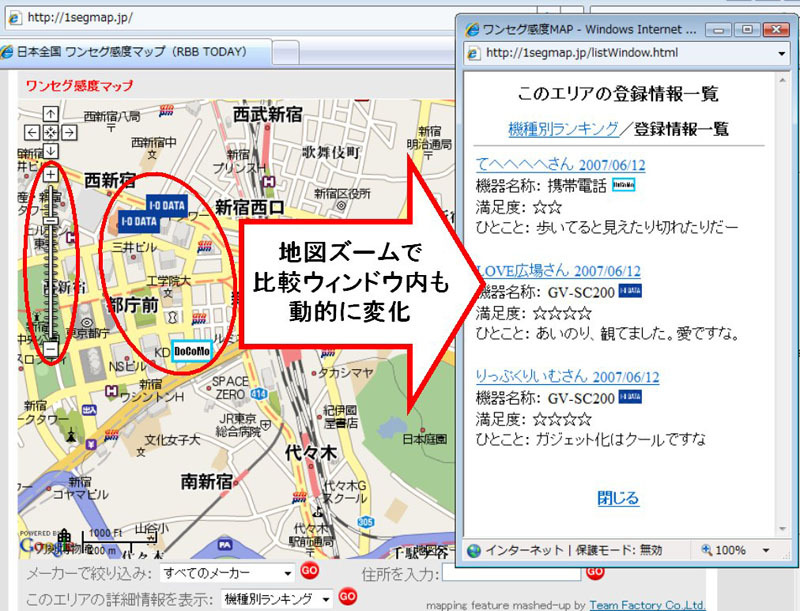Click the 新宿西口 label on the map

(x=250, y=207)
